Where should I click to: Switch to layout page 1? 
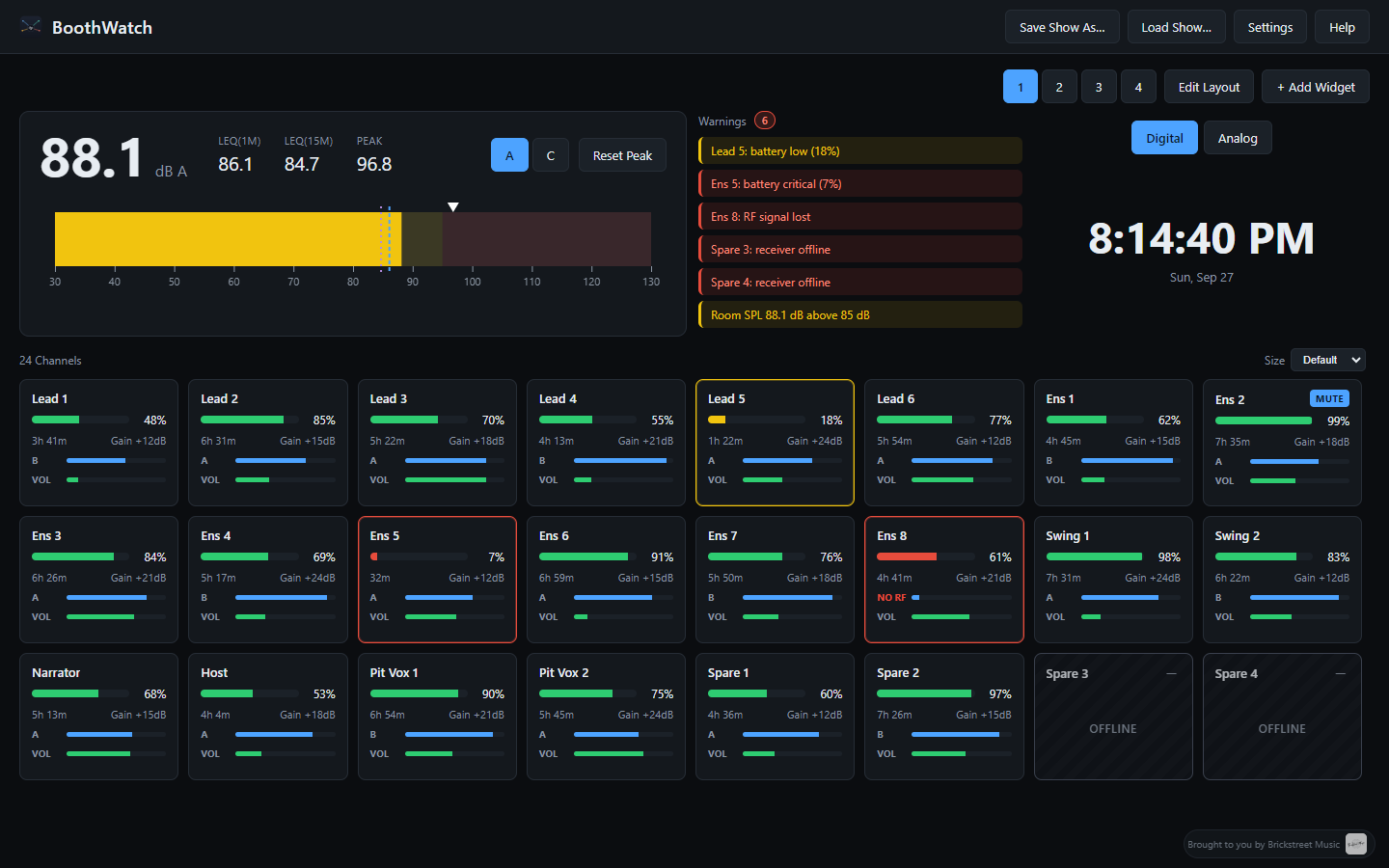(1021, 87)
